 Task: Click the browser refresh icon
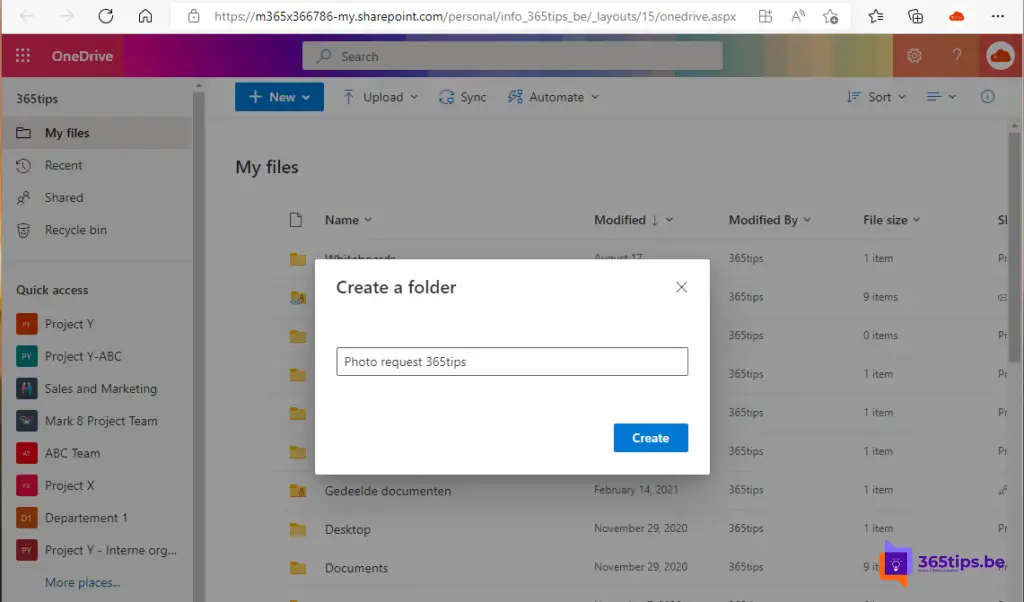point(105,16)
